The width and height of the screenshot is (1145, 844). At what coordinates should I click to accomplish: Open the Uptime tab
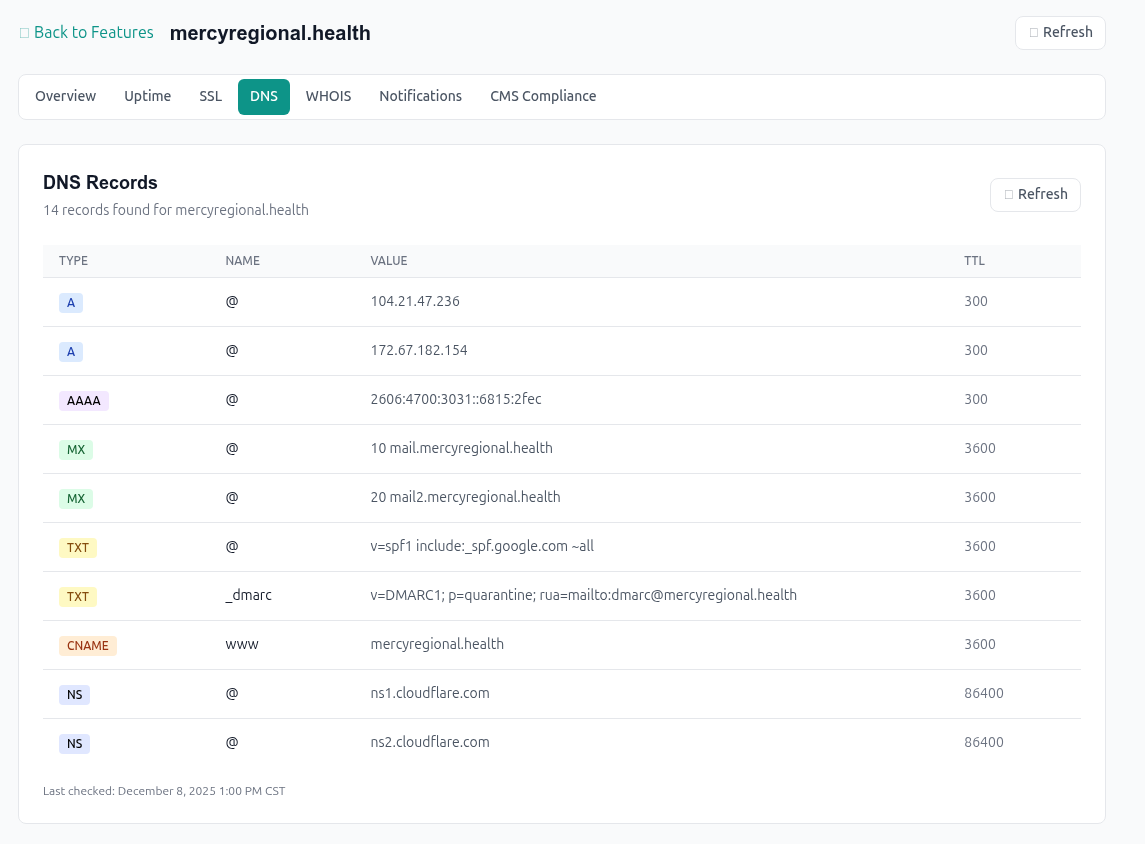pyautogui.click(x=147, y=96)
